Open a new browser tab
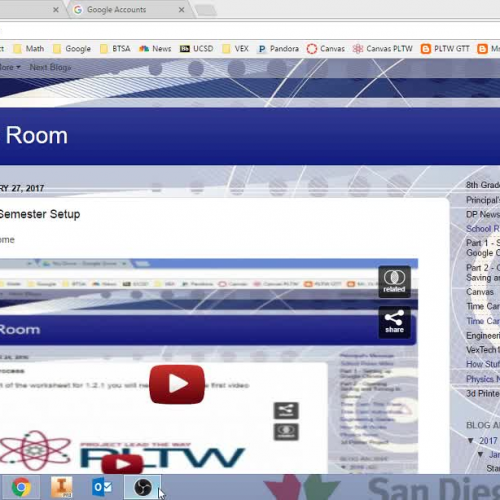 click(x=206, y=11)
